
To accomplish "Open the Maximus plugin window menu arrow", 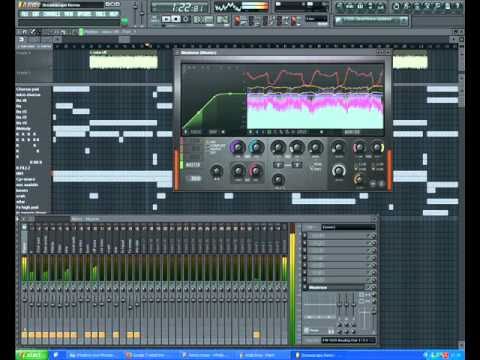I will (178, 52).
